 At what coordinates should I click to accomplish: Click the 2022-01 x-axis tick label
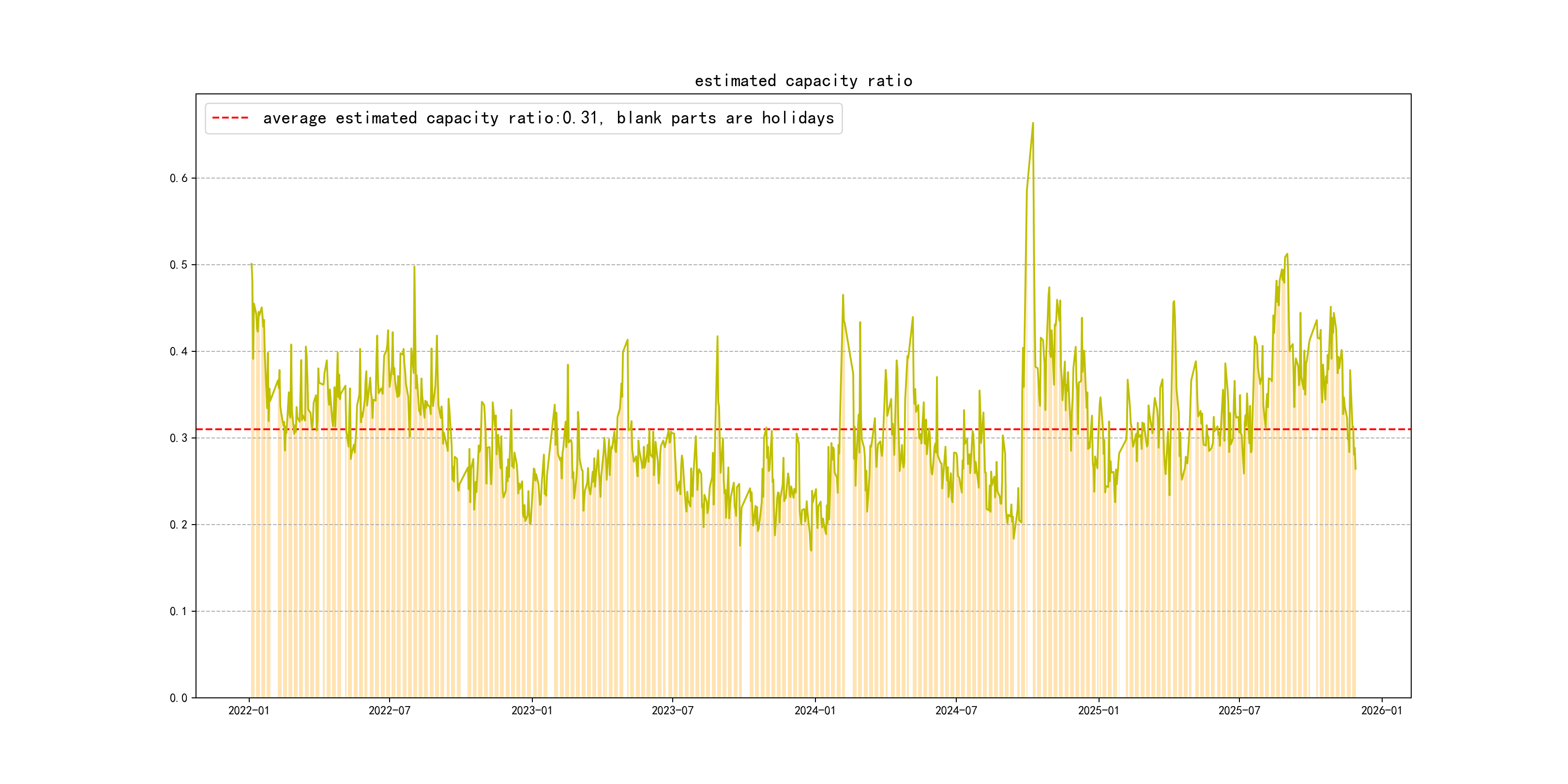(x=248, y=710)
